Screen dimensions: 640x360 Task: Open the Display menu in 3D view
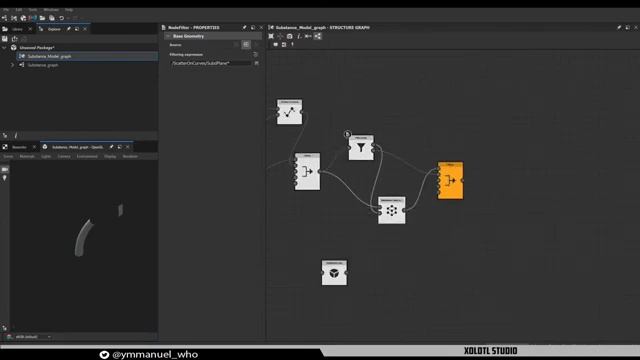pos(110,156)
